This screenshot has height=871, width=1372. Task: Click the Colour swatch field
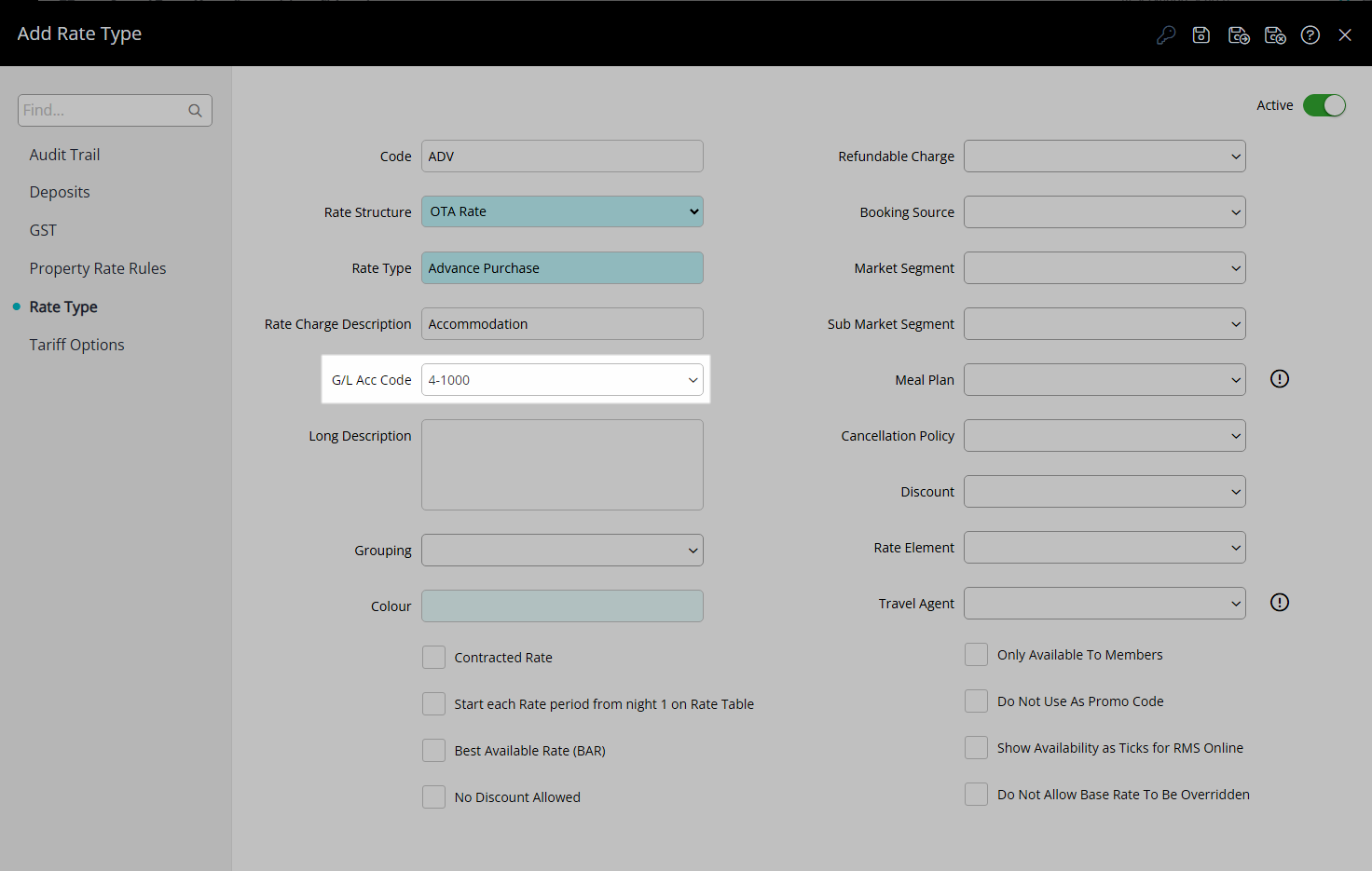coord(562,606)
